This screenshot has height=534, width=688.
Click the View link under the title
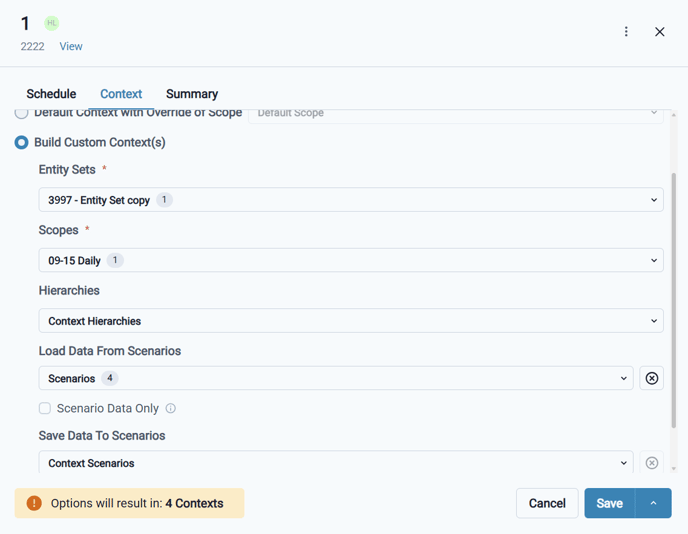click(71, 47)
